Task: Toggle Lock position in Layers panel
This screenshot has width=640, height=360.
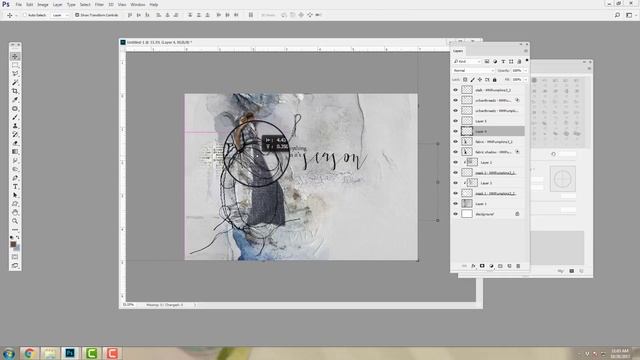Action: coord(480,80)
